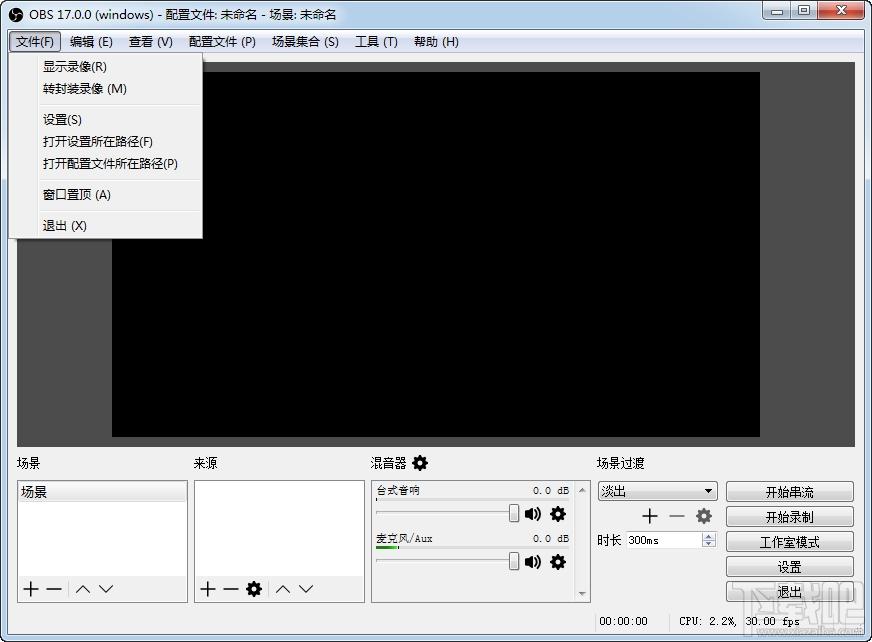
Task: Open the 工具 (T) menu
Action: (376, 42)
